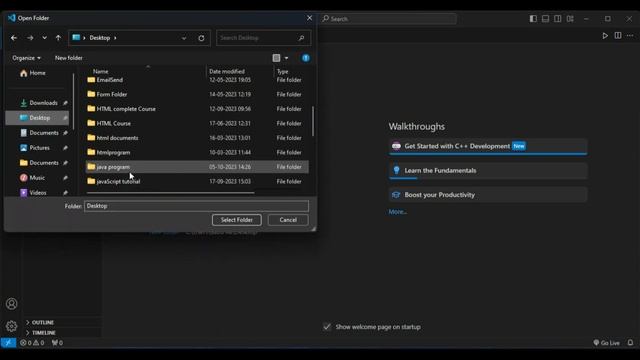The width and height of the screenshot is (640, 360).
Task: Go to Home in navigation pane
Action: [x=33, y=73]
